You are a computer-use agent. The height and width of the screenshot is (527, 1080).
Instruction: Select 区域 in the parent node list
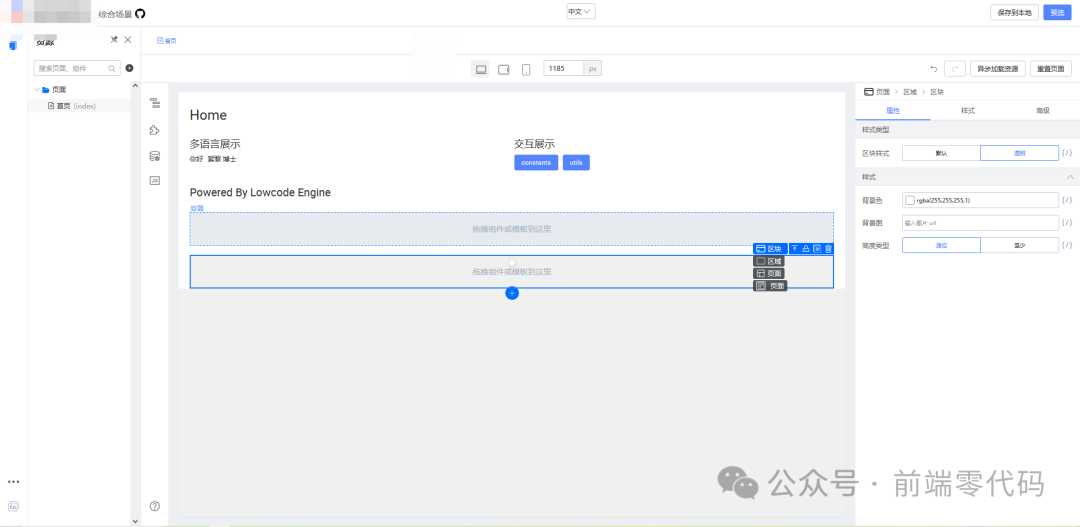[769, 261]
